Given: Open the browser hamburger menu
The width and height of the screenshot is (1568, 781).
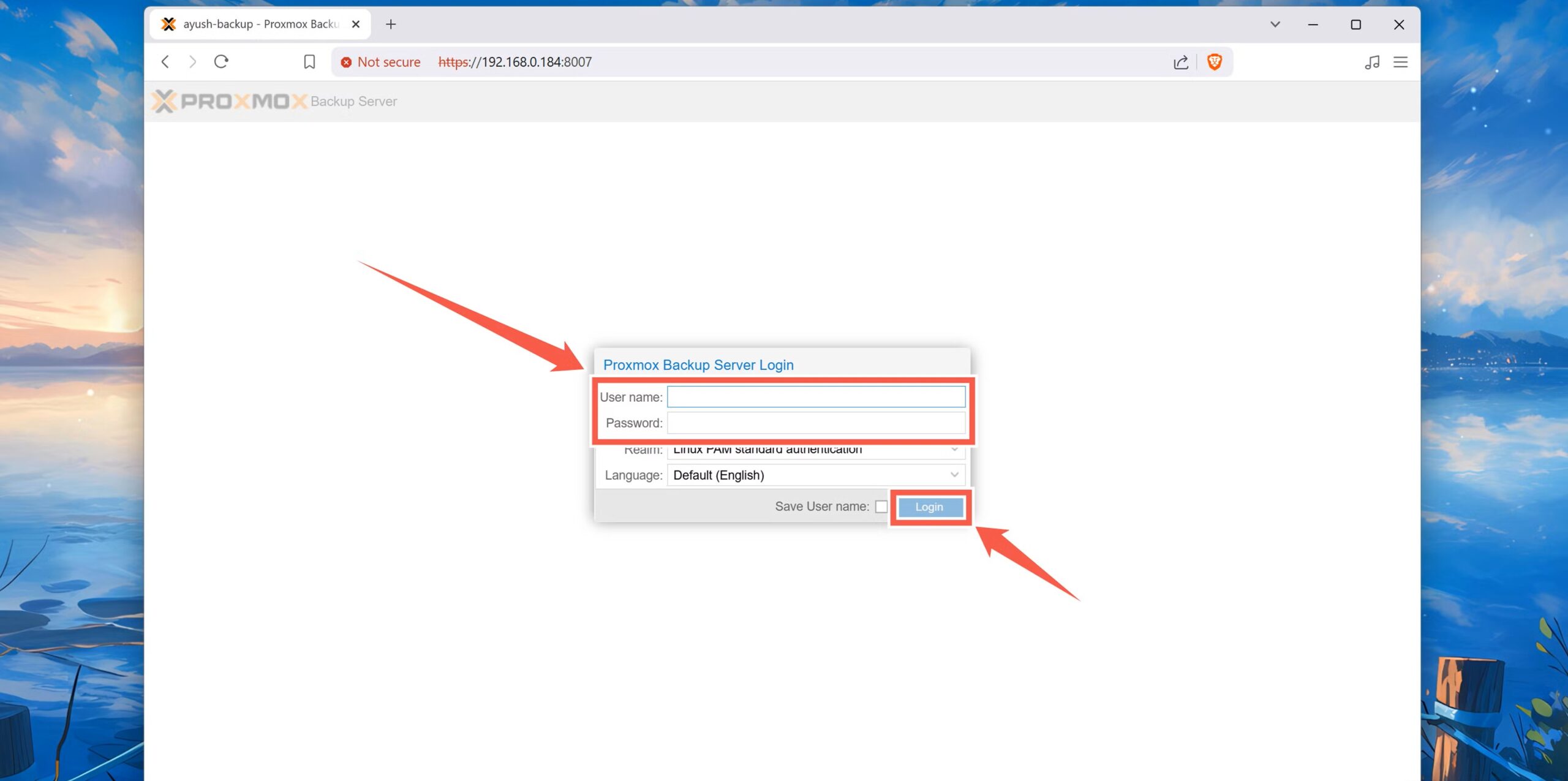Looking at the screenshot, I should (x=1400, y=62).
